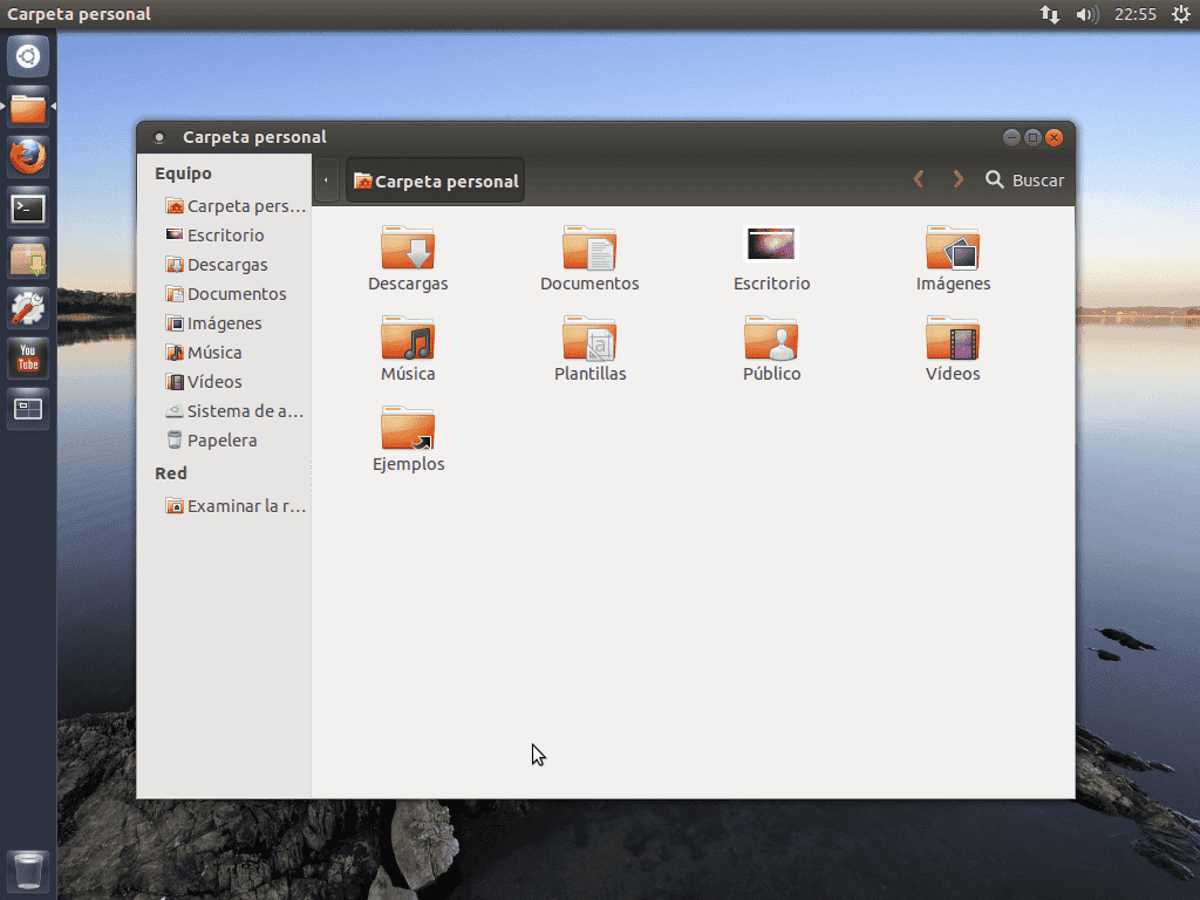Click the small path bar left scroll arrow
This screenshot has height=900, width=1200.
(326, 180)
